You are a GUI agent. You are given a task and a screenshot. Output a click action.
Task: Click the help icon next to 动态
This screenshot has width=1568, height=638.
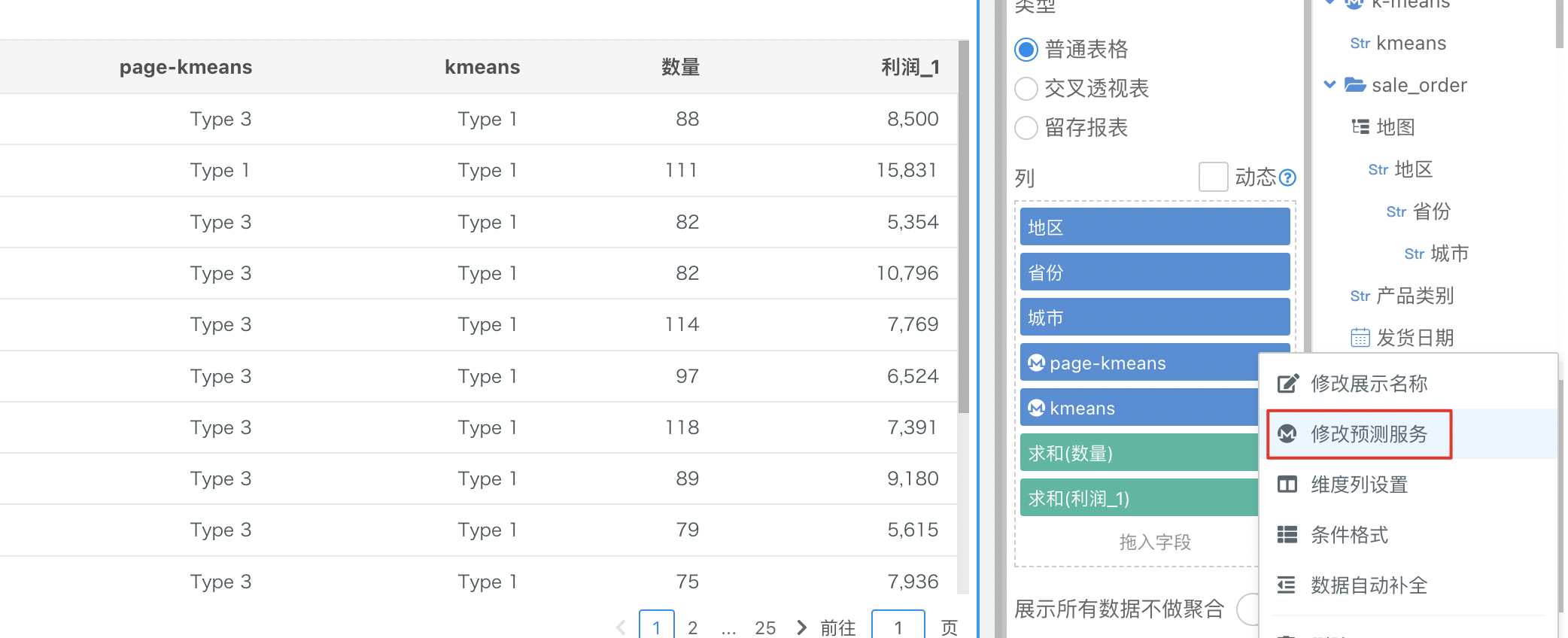(1287, 178)
